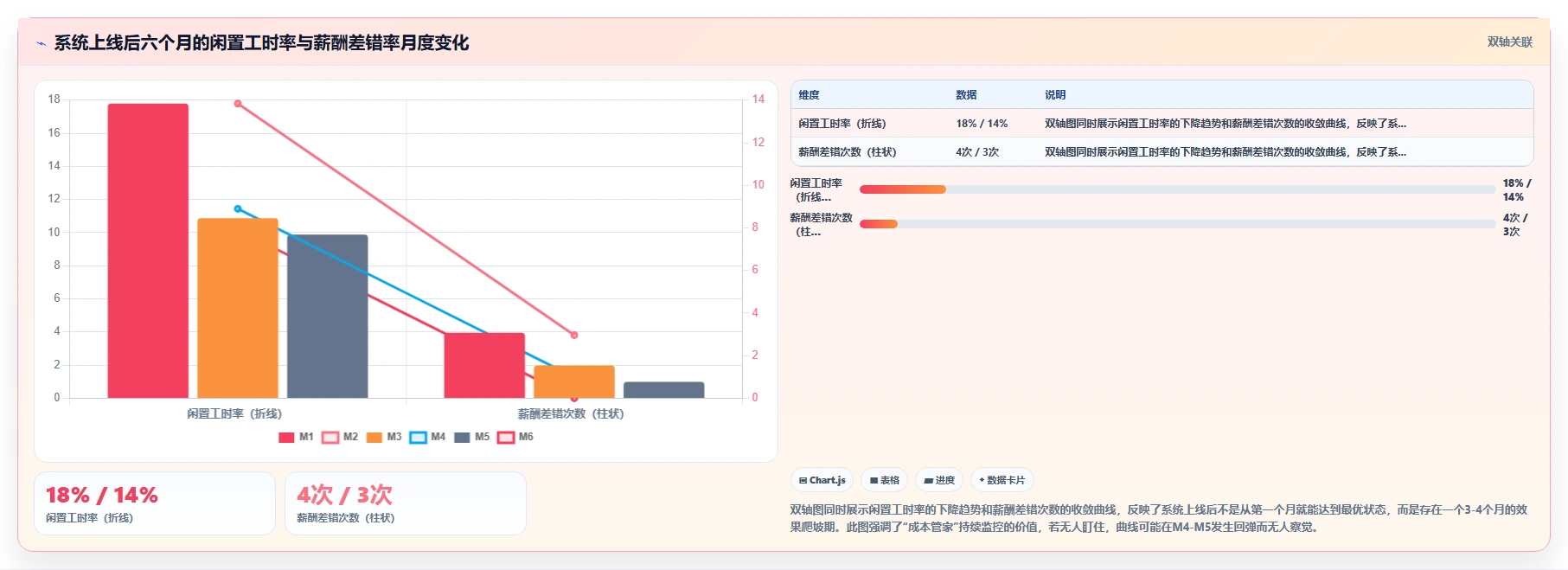Click the title icon beside 系统上线后
The image size is (1568, 570).
pos(41,43)
